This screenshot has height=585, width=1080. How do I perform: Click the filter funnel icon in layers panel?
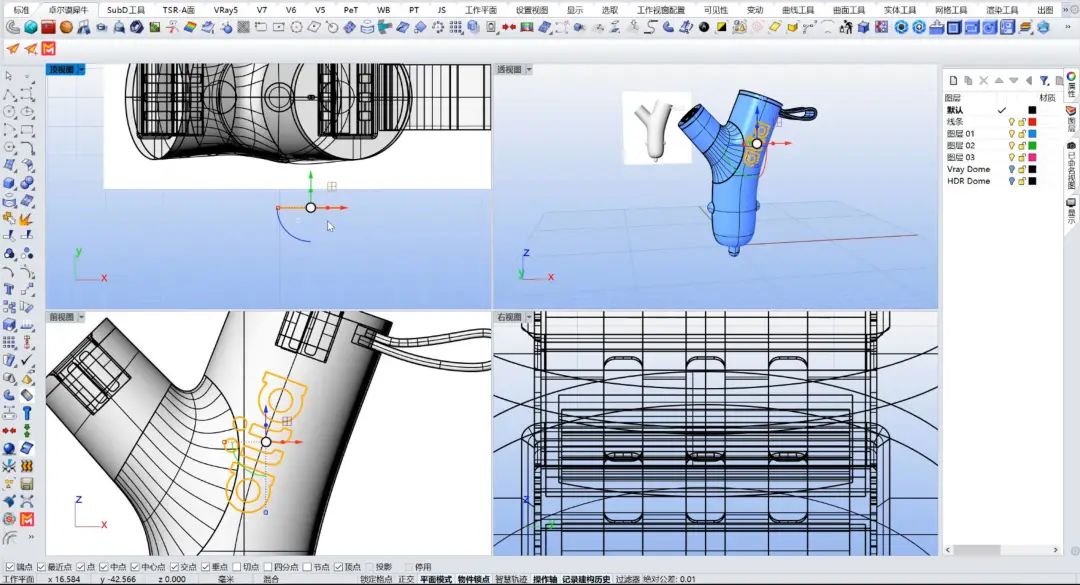(x=1044, y=80)
